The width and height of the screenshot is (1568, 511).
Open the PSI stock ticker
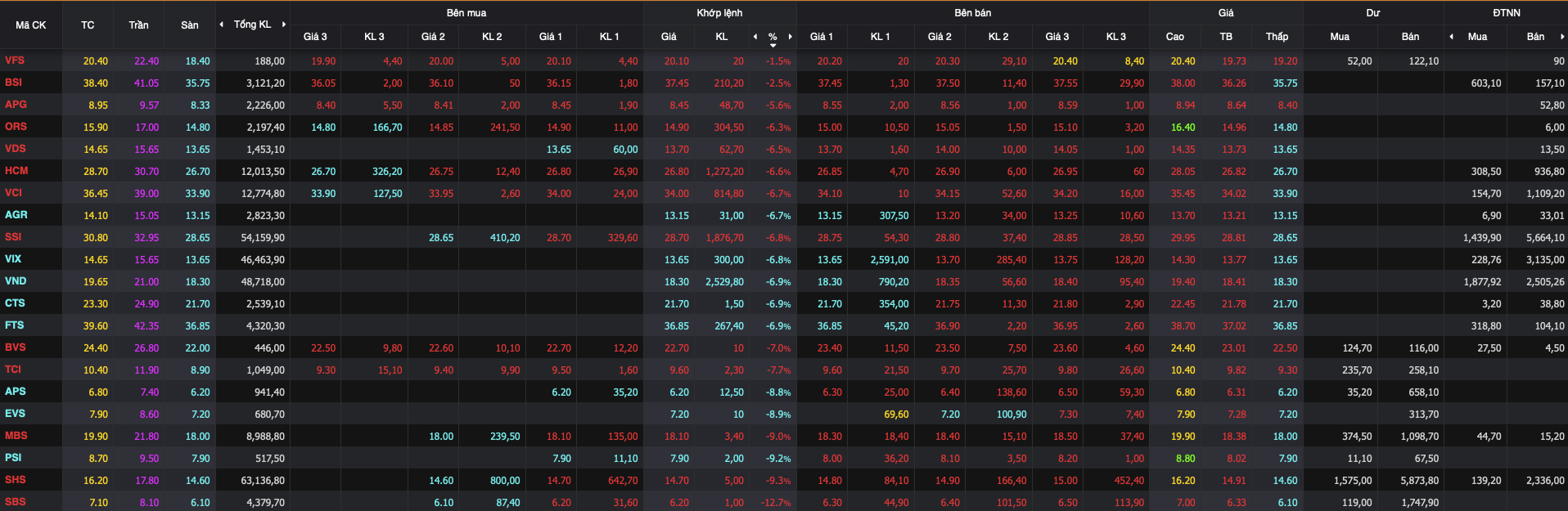point(13,458)
